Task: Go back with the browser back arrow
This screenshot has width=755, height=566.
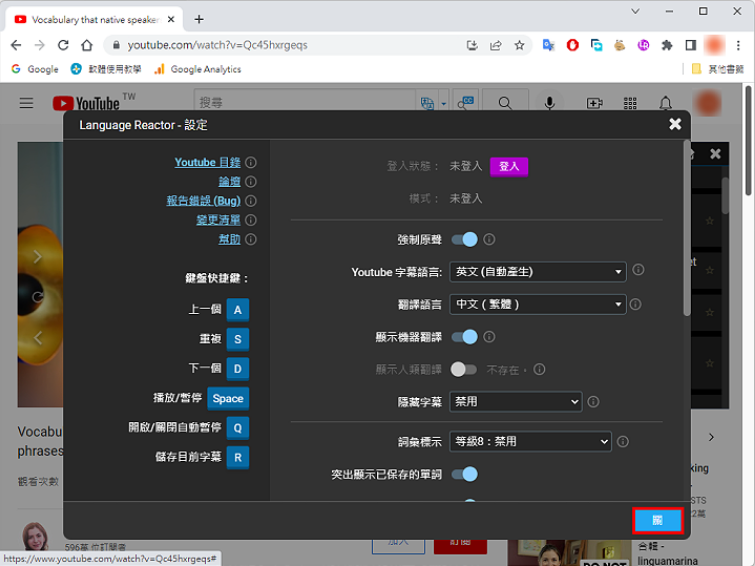Action: [x=16, y=45]
